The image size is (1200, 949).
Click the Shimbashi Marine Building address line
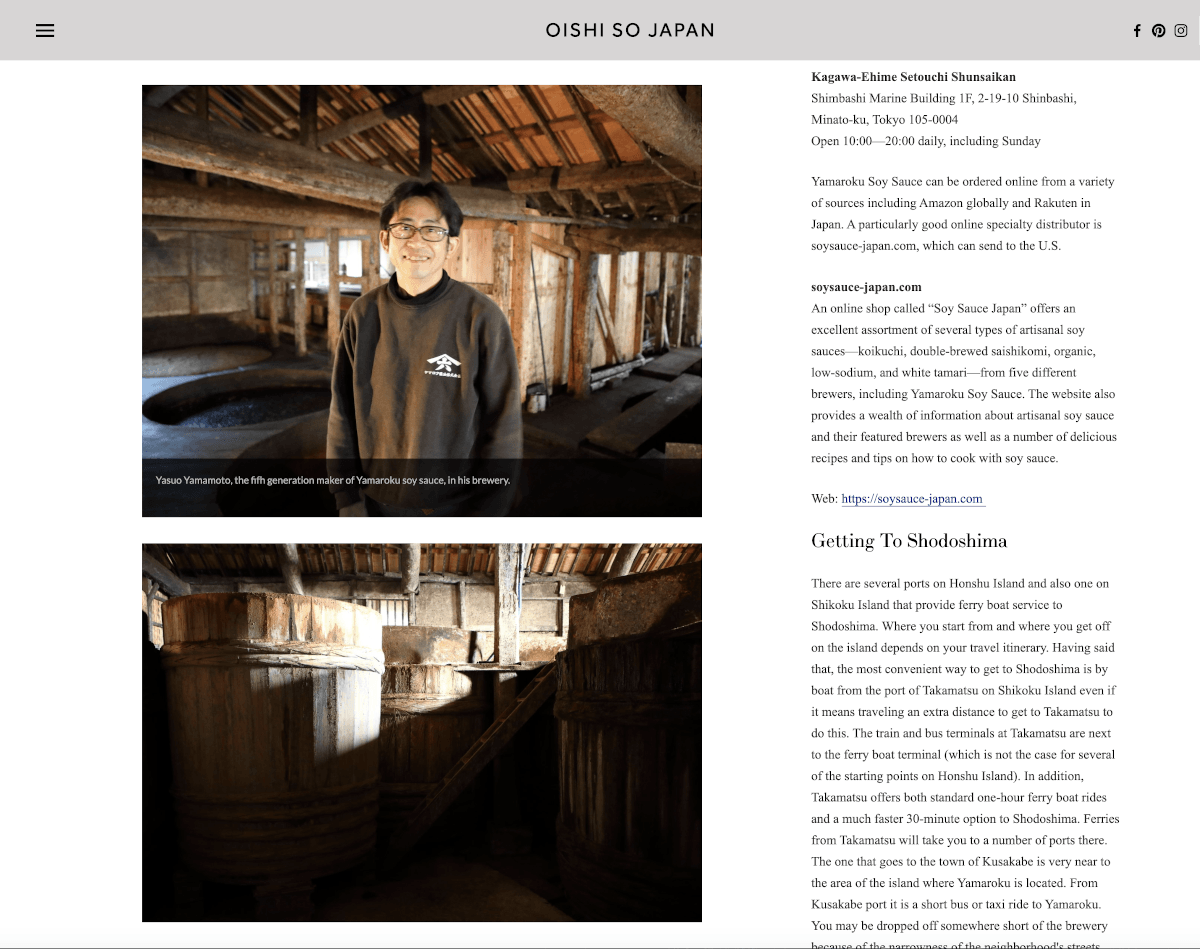pyautogui.click(x=944, y=108)
